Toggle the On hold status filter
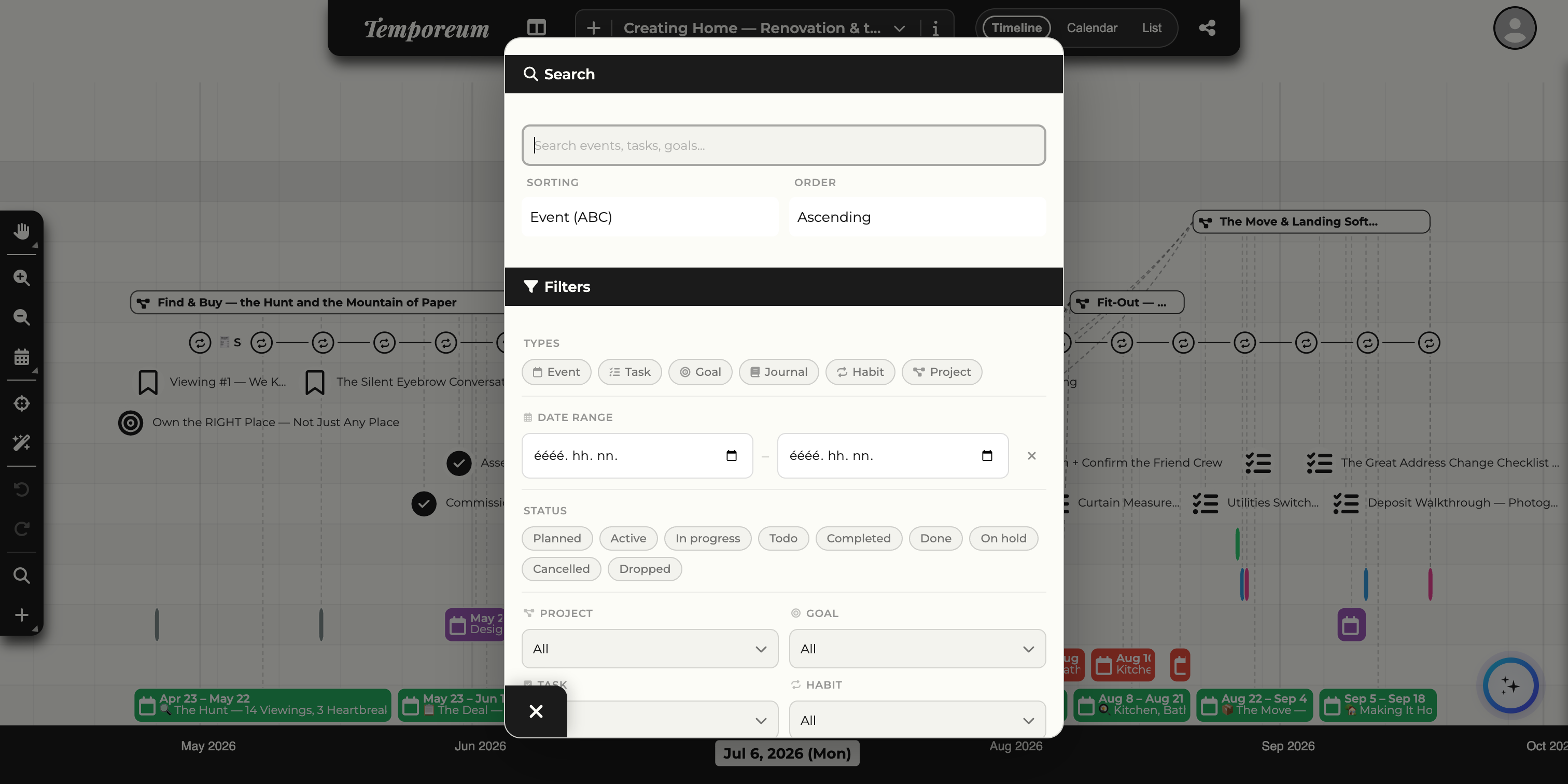The image size is (1568, 784). coord(1003,538)
